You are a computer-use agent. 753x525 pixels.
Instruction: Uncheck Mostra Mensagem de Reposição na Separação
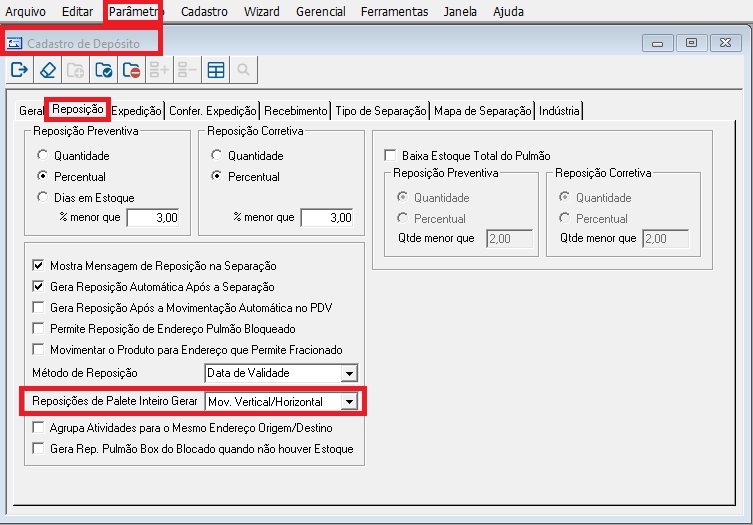(x=38, y=265)
